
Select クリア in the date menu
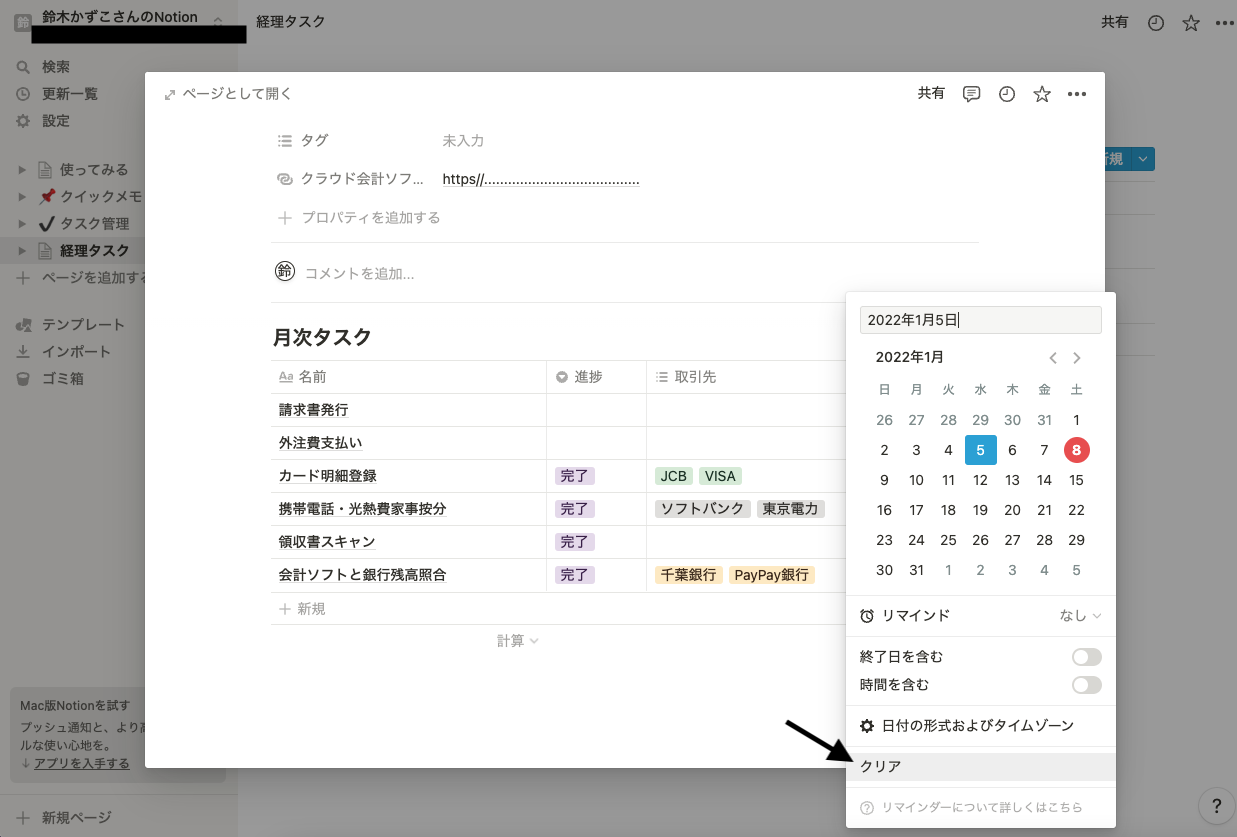[x=981, y=767]
